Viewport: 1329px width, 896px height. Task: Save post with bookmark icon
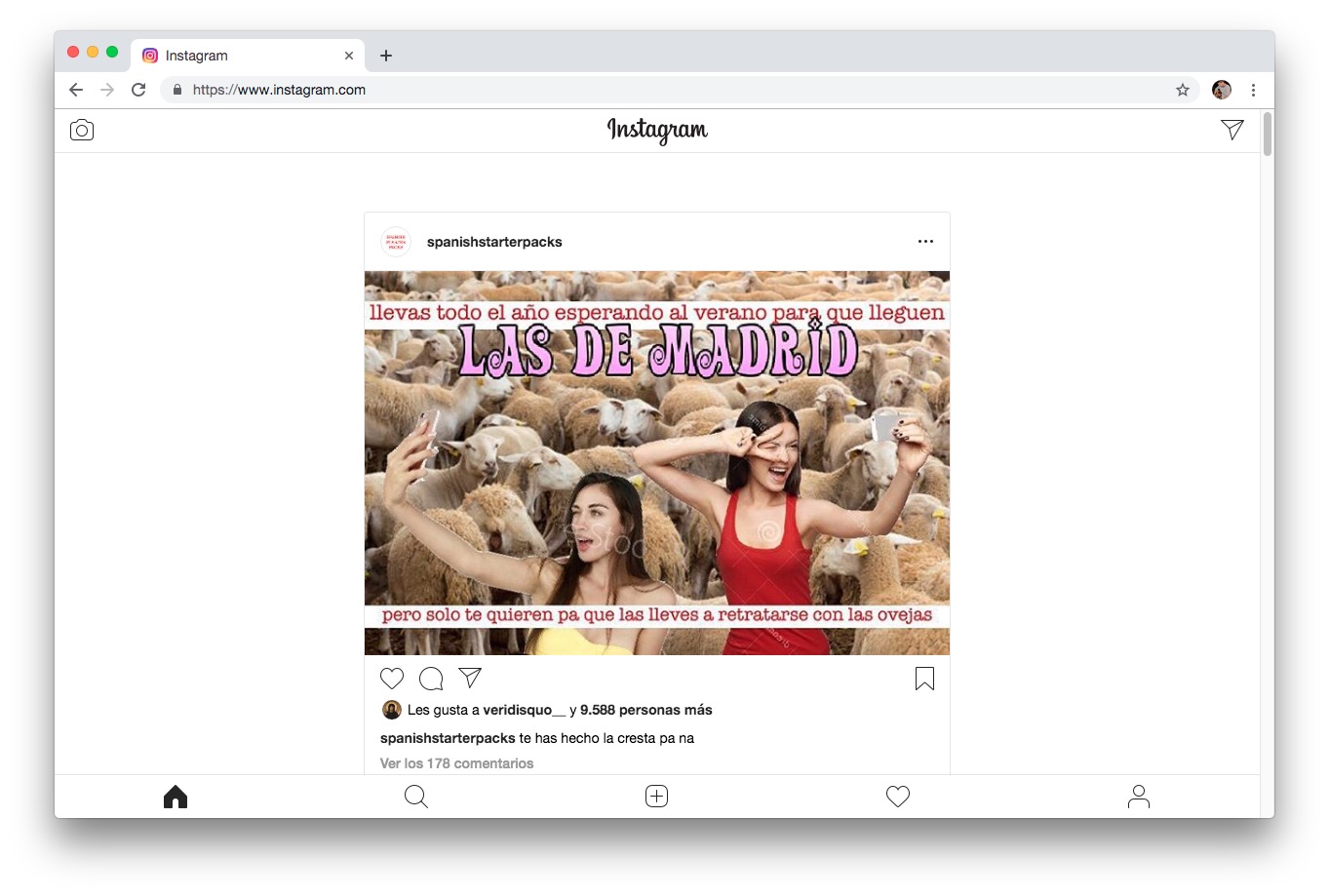(924, 679)
